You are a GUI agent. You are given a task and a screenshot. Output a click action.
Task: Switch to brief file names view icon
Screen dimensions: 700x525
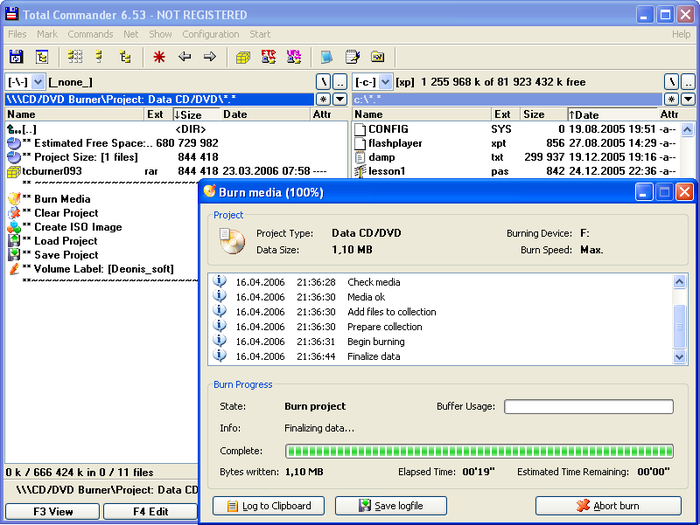(x=75, y=57)
